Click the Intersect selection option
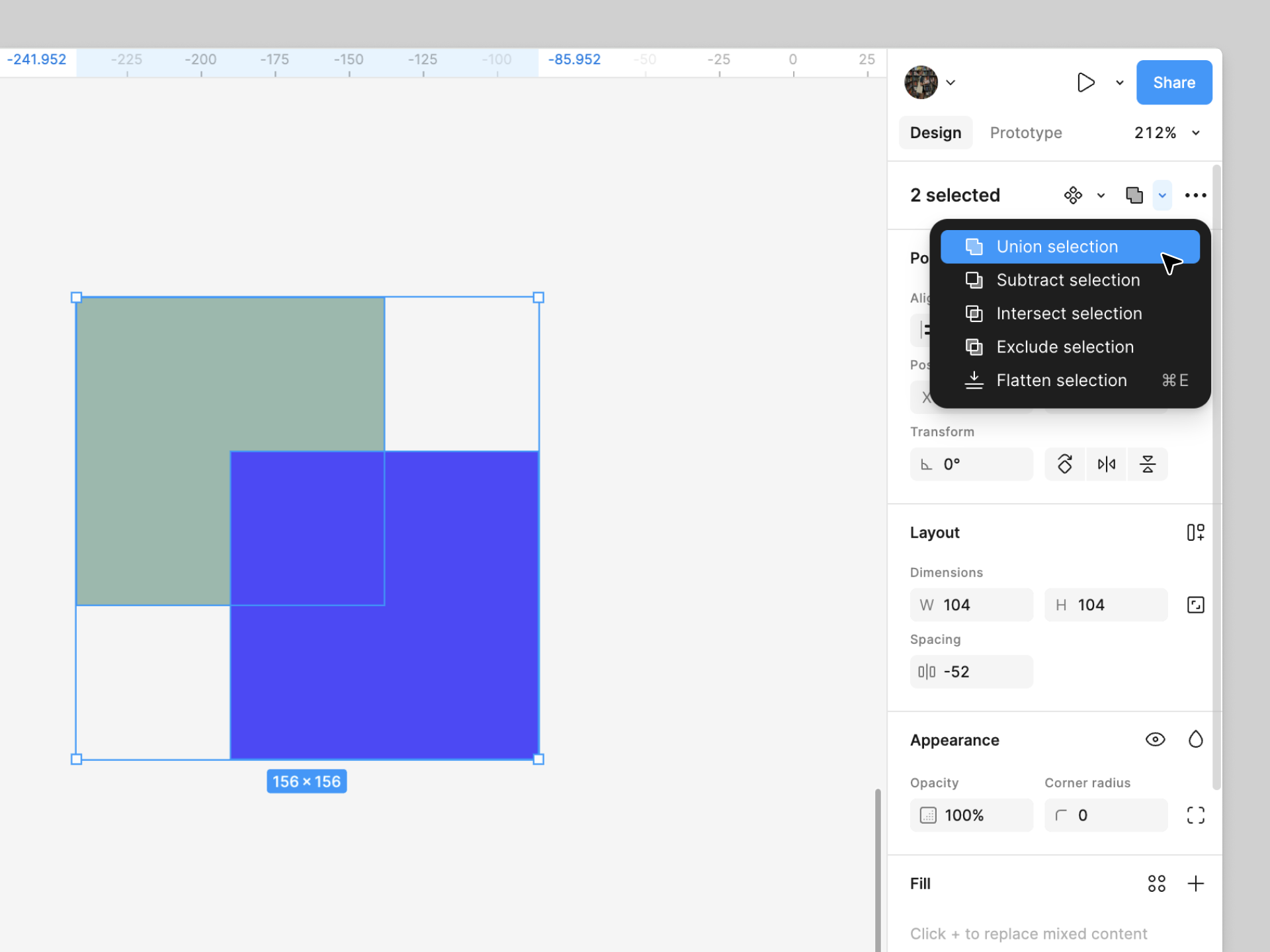 tap(1069, 313)
